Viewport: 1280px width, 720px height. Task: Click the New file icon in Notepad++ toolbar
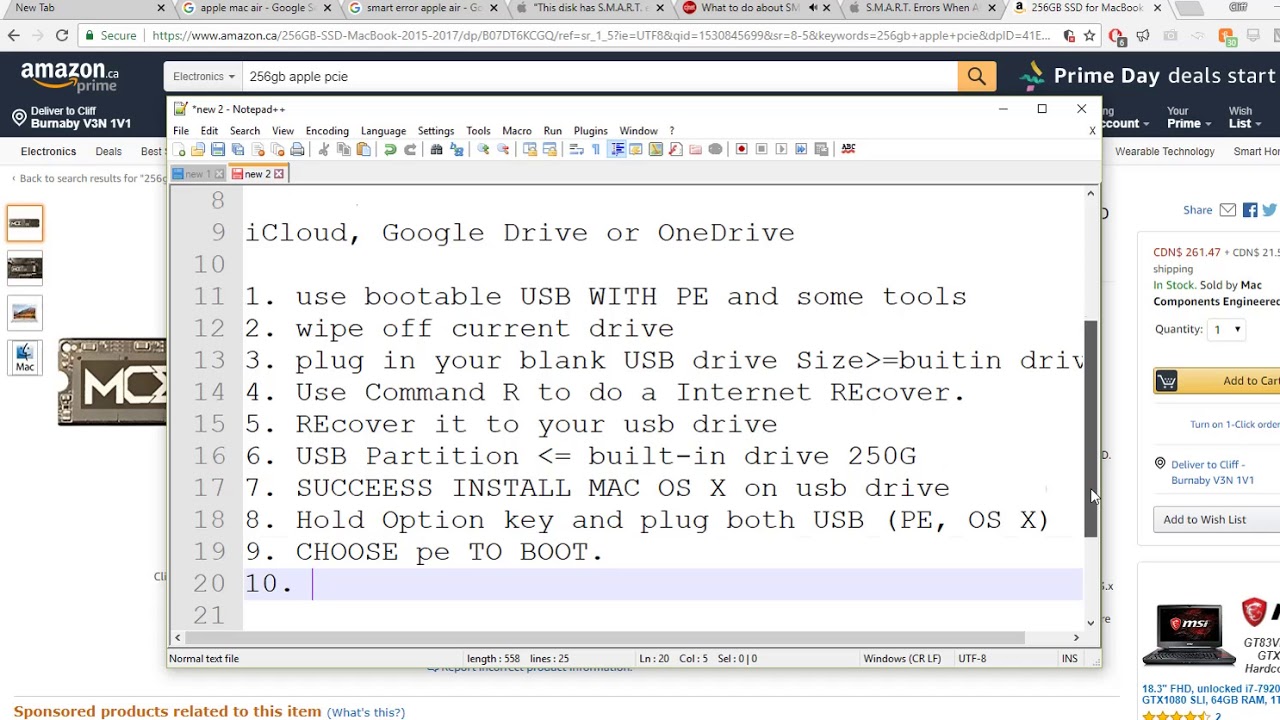point(178,149)
